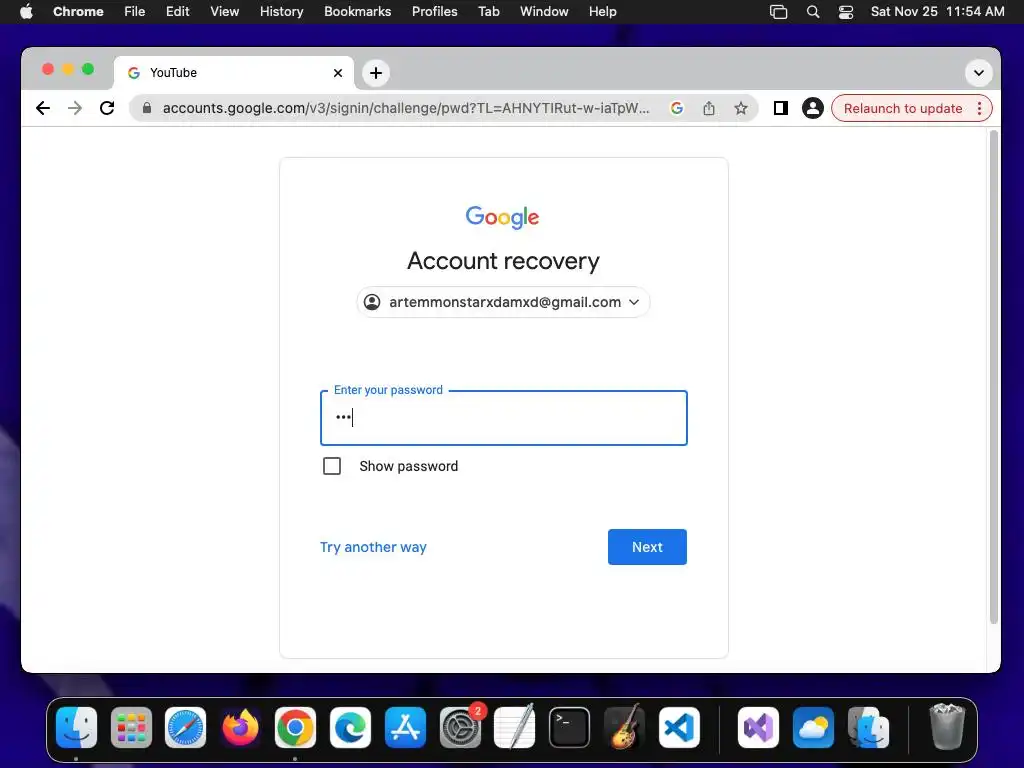
Task: Open a new tab with the plus button
Action: 376,73
